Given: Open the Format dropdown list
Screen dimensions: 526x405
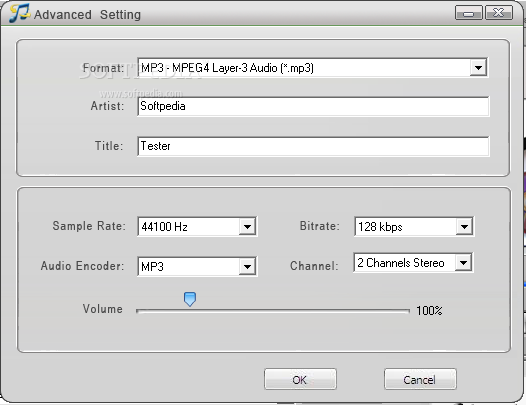Looking at the screenshot, I should (478, 68).
